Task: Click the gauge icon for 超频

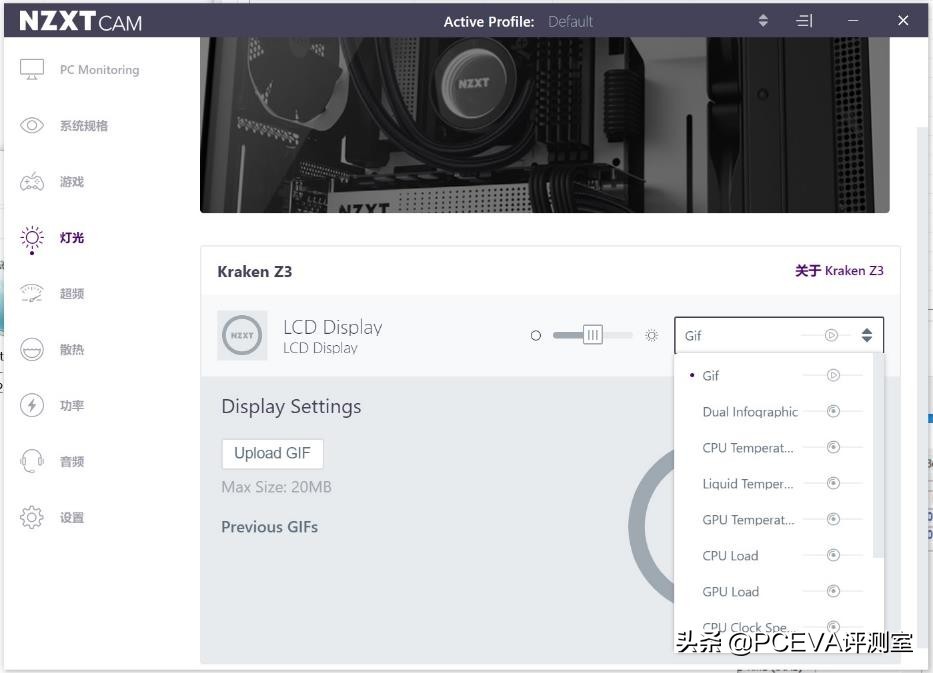Action: (32, 293)
